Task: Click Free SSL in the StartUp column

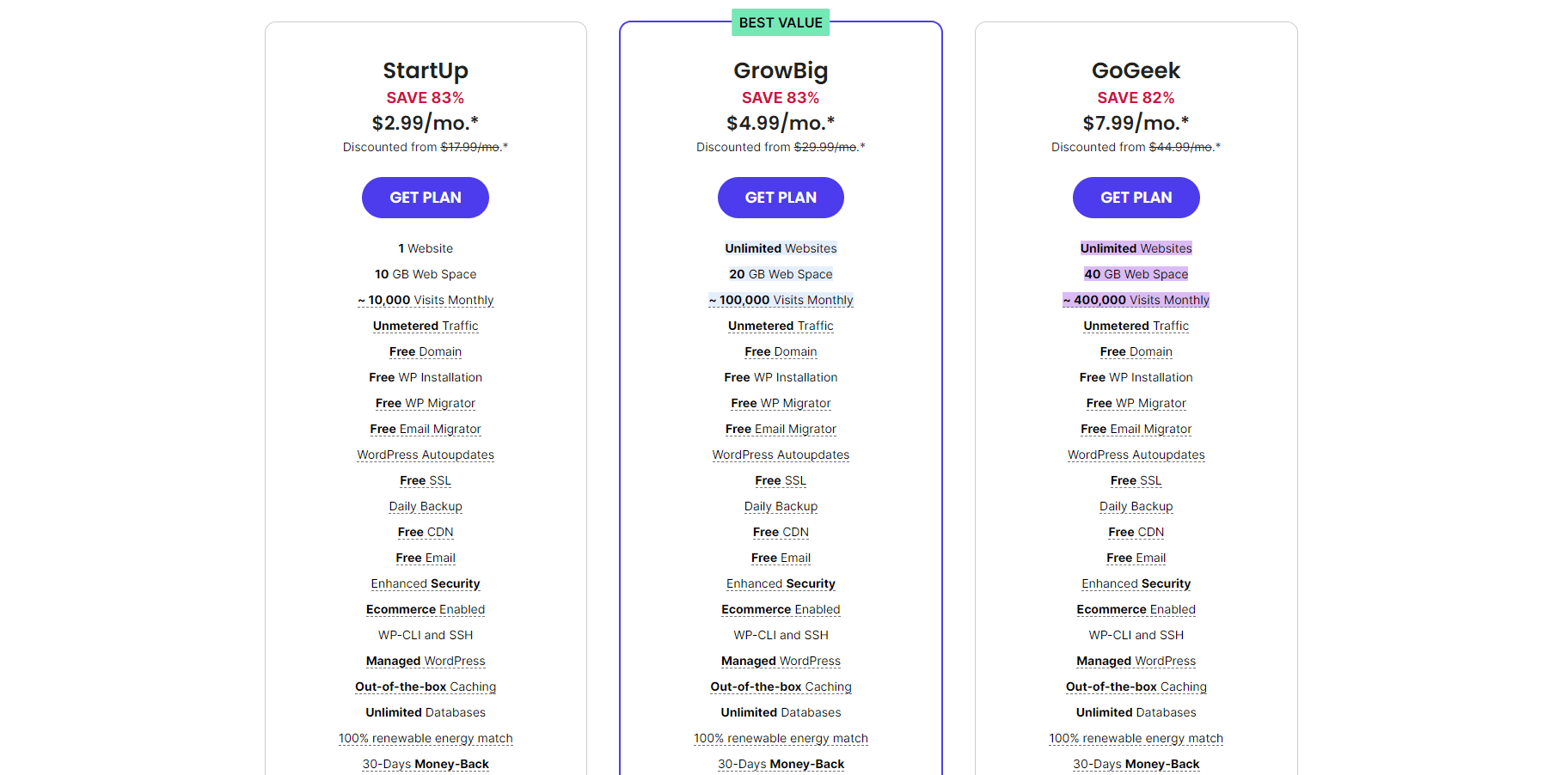Action: coord(425,480)
